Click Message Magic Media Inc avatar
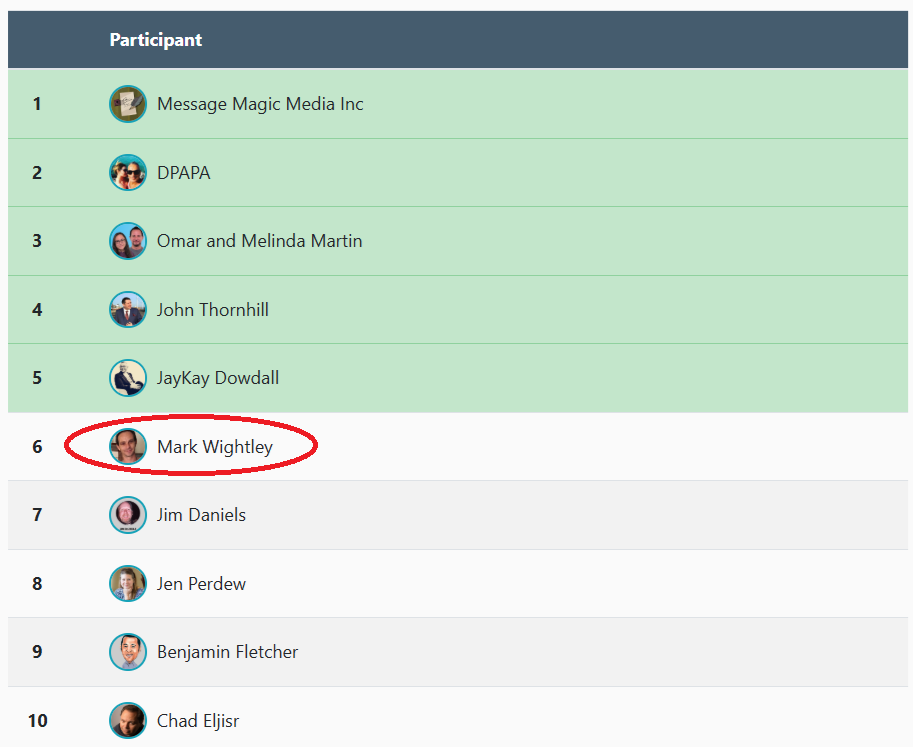This screenshot has height=747, width=913. [x=128, y=104]
